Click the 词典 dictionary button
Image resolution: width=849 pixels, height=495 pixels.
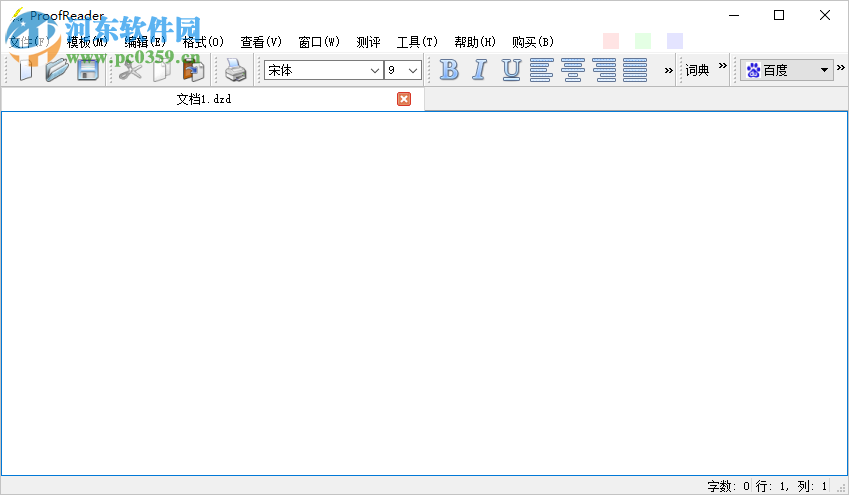pyautogui.click(x=697, y=70)
